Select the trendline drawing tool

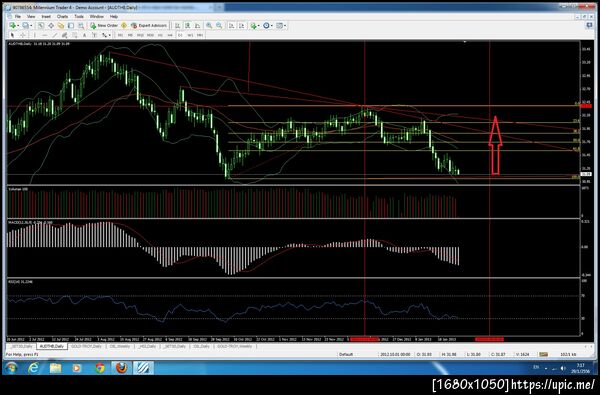click(x=55, y=35)
